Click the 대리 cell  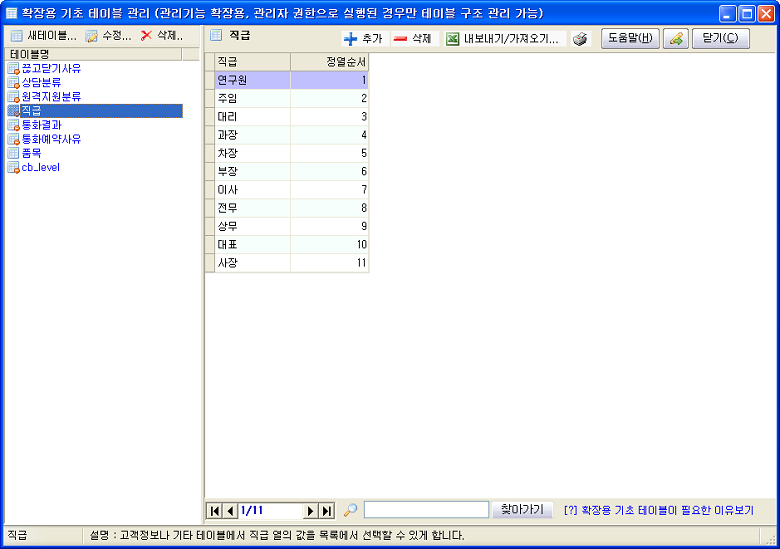[x=253, y=117]
